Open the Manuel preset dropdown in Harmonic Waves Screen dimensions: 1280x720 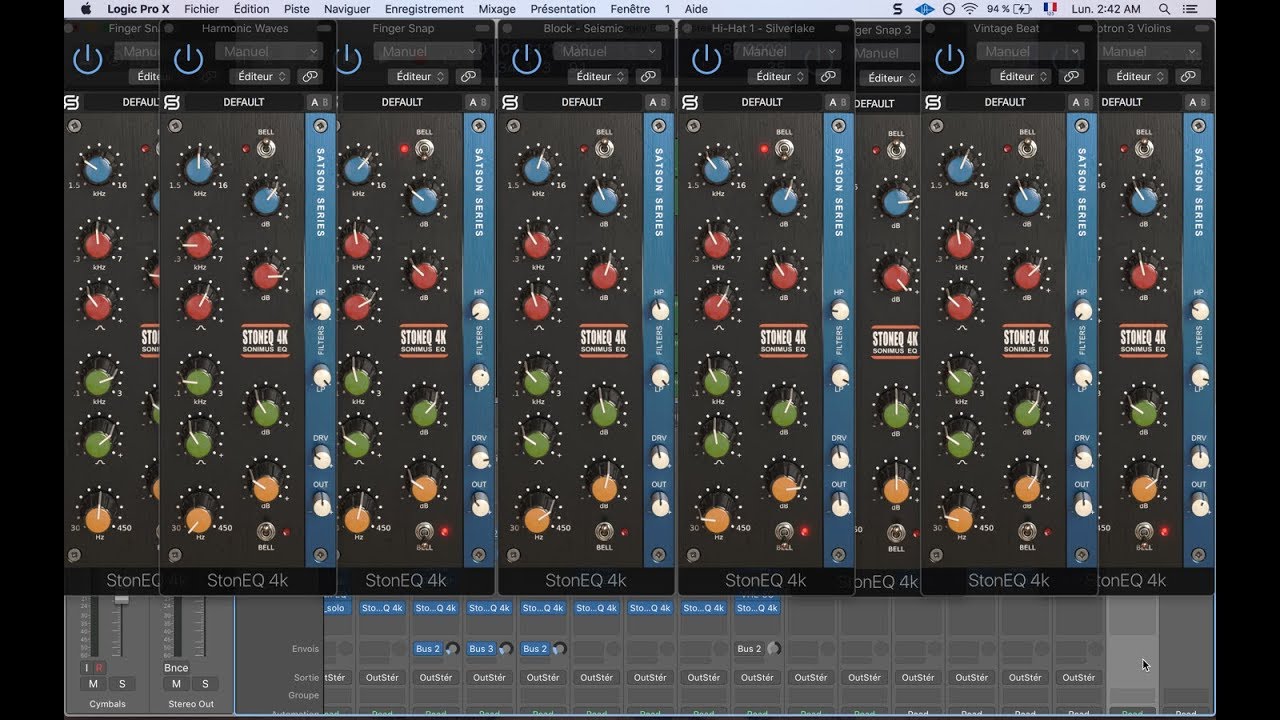(x=269, y=51)
